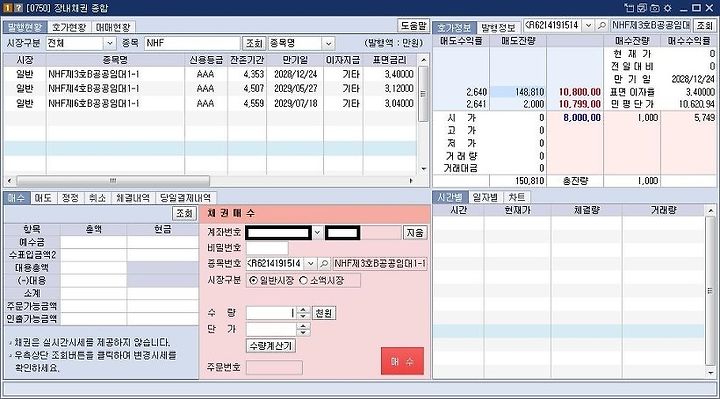Select the 매도 order tab
Image resolution: width=720 pixels, height=399 pixels.
coord(43,198)
